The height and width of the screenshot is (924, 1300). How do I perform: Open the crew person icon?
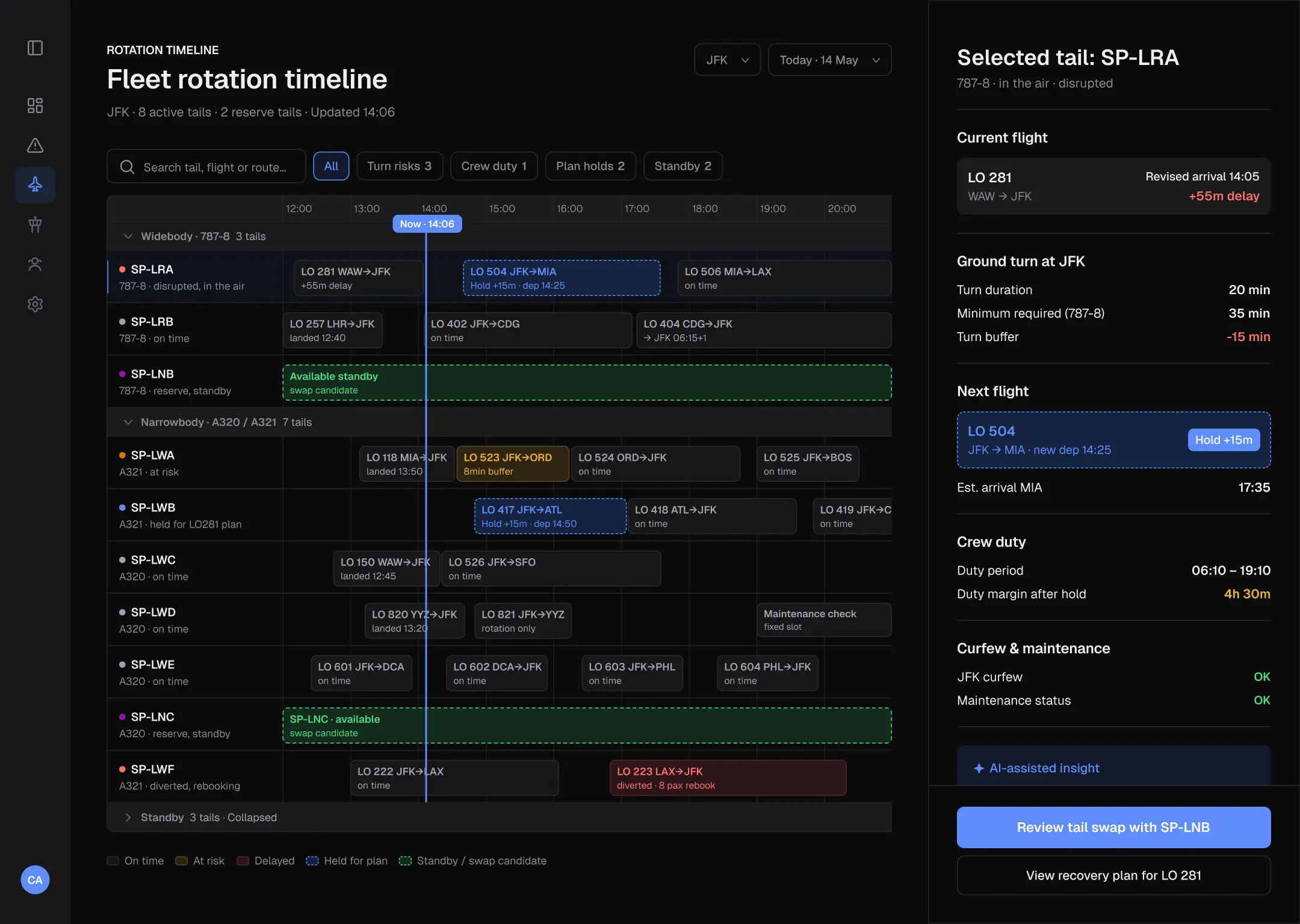point(35,264)
